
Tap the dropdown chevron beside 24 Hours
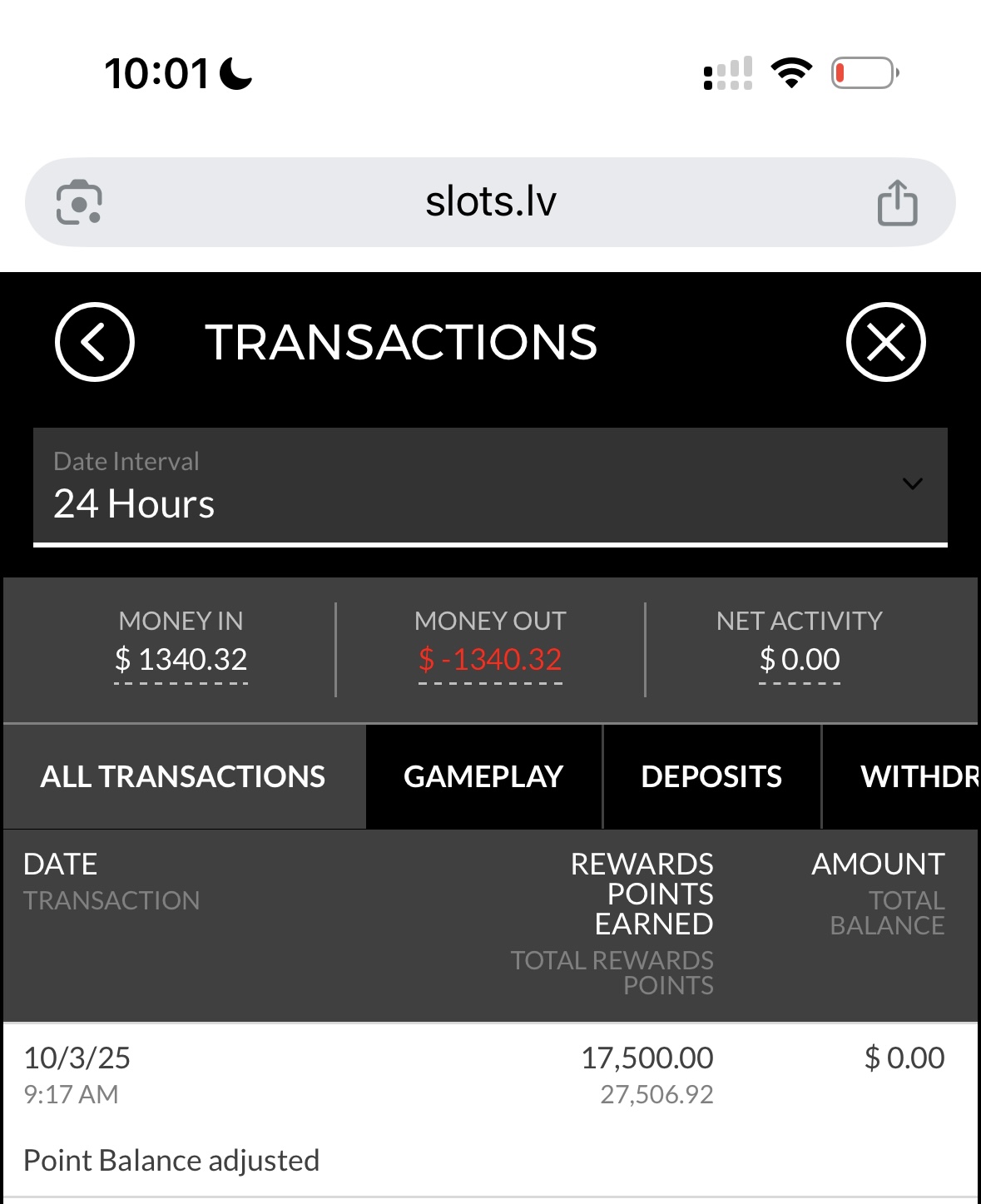coord(913,484)
